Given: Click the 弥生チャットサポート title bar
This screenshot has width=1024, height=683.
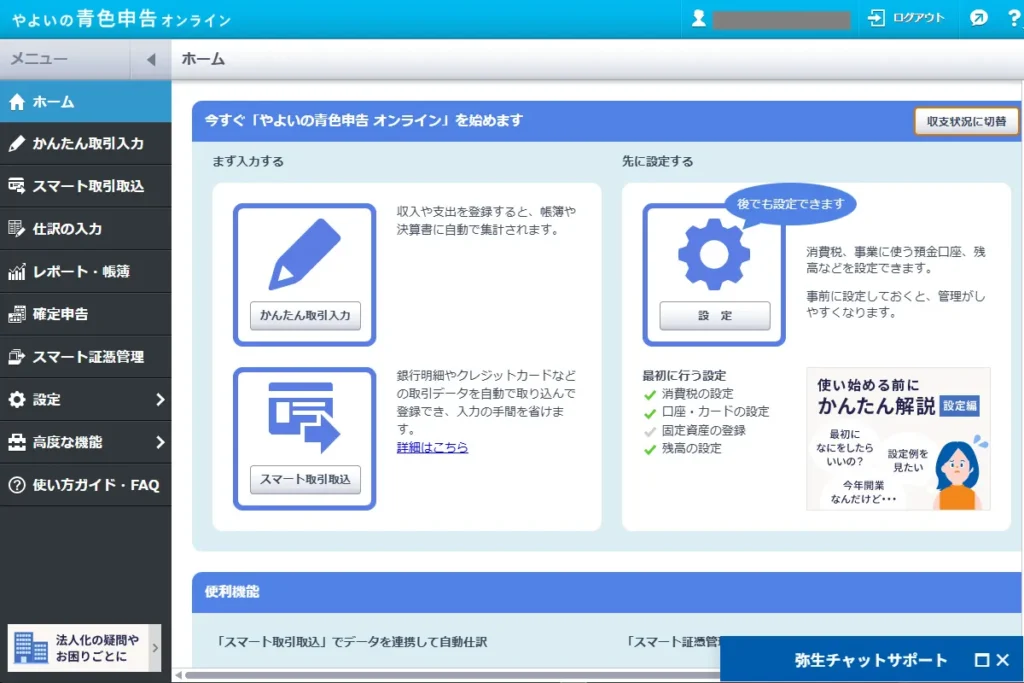Looking at the screenshot, I should coord(871,660).
